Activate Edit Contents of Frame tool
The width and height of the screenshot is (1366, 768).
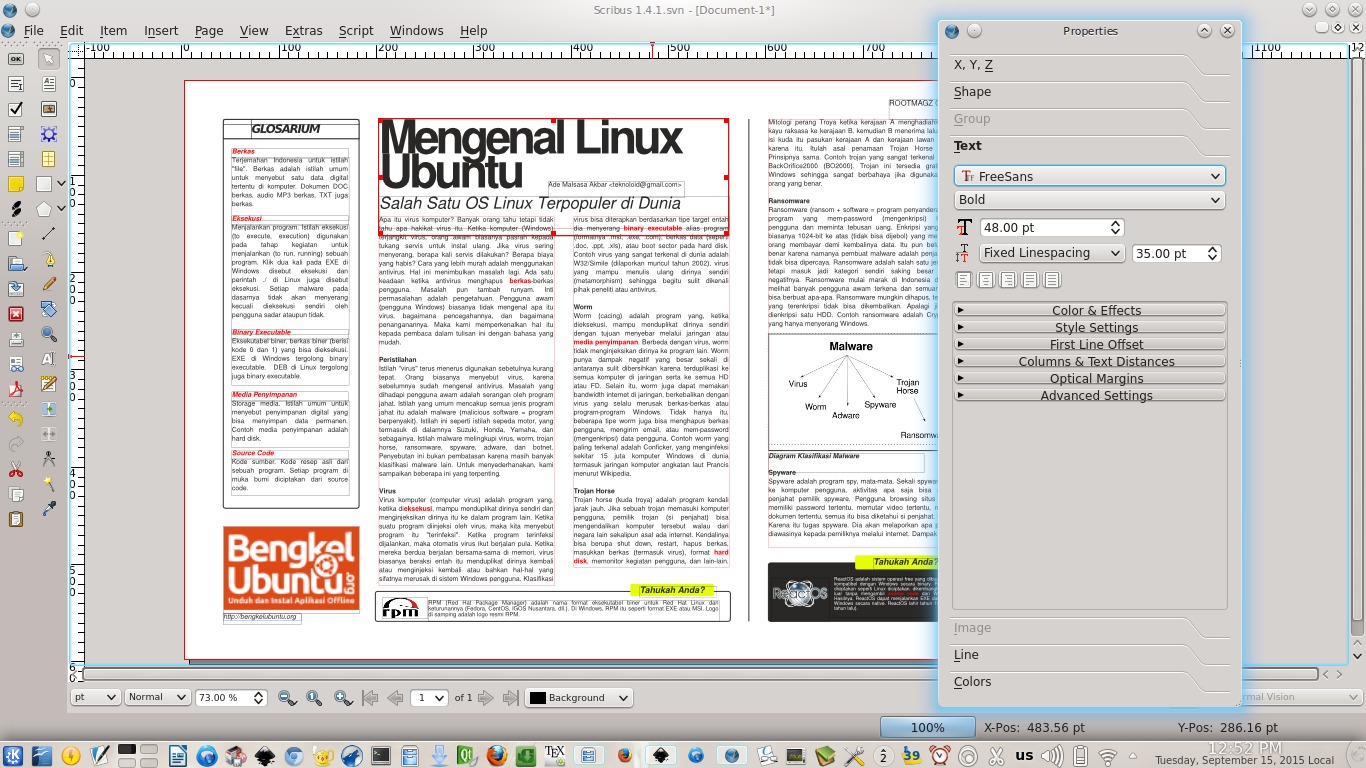pyautogui.click(x=48, y=359)
